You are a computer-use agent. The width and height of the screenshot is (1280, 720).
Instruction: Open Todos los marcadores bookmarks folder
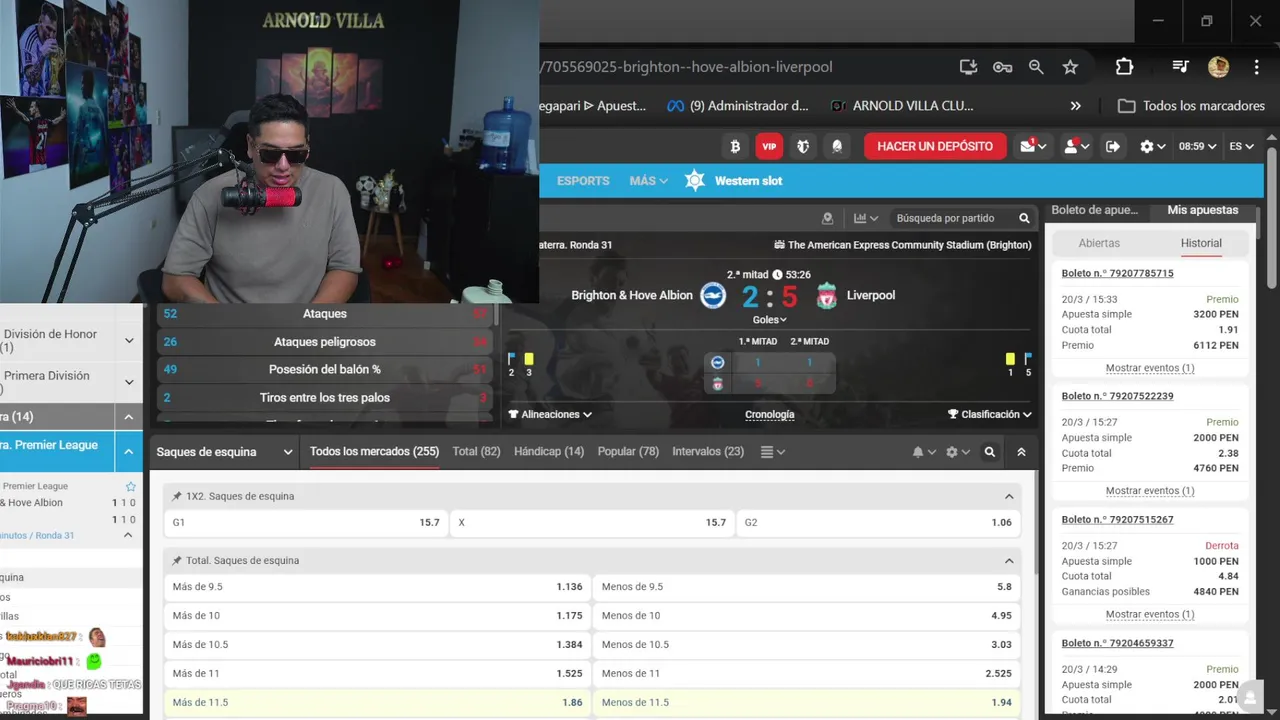coord(1191,106)
